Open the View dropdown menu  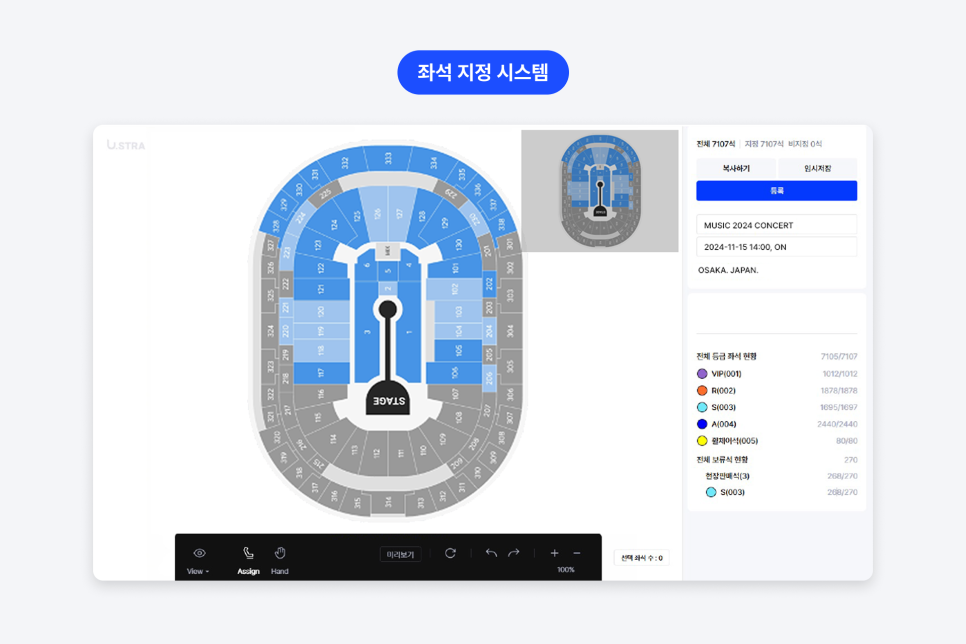(x=198, y=571)
